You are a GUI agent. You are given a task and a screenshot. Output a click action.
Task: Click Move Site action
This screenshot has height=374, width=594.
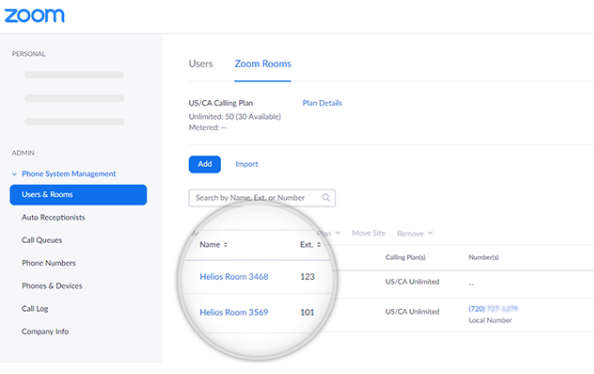pyautogui.click(x=369, y=233)
